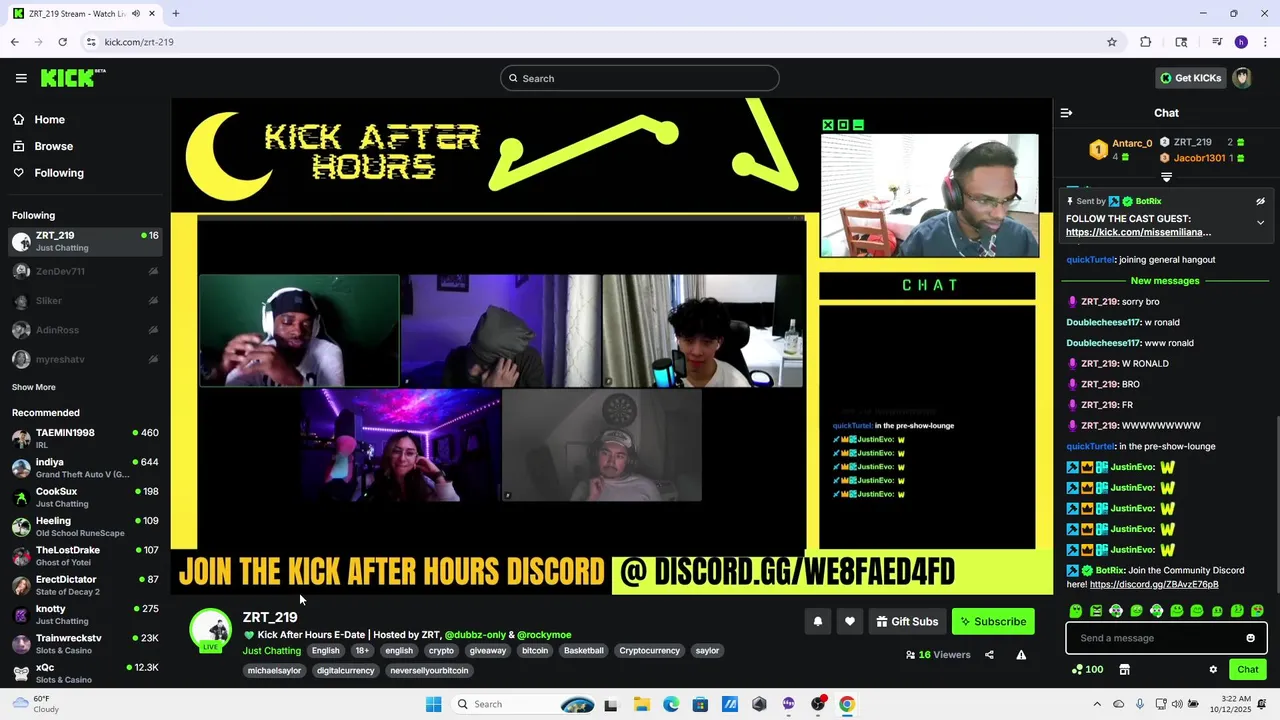
Task: Click the Just Chatting category link
Action: tap(271, 651)
